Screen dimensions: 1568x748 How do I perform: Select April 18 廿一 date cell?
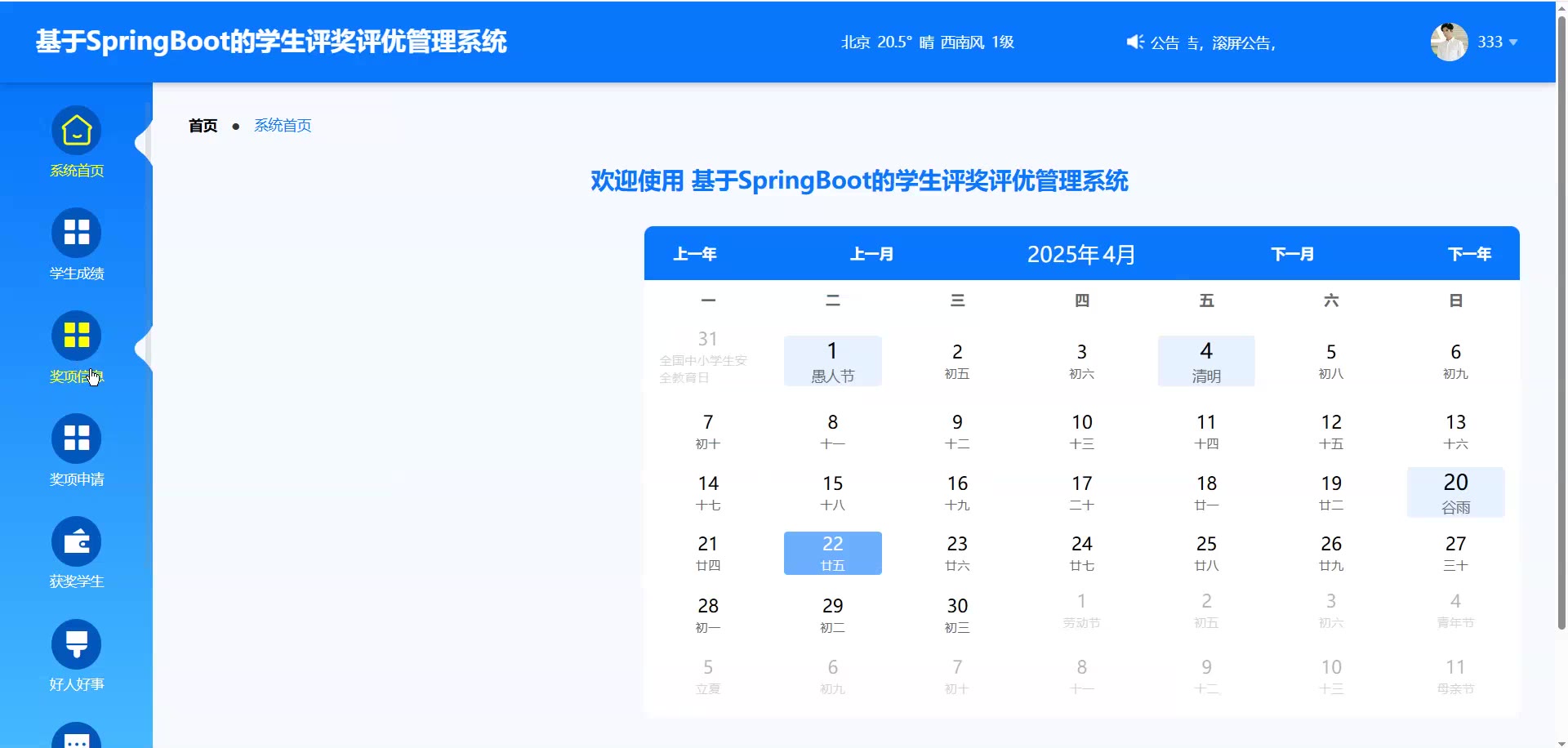pos(1206,492)
